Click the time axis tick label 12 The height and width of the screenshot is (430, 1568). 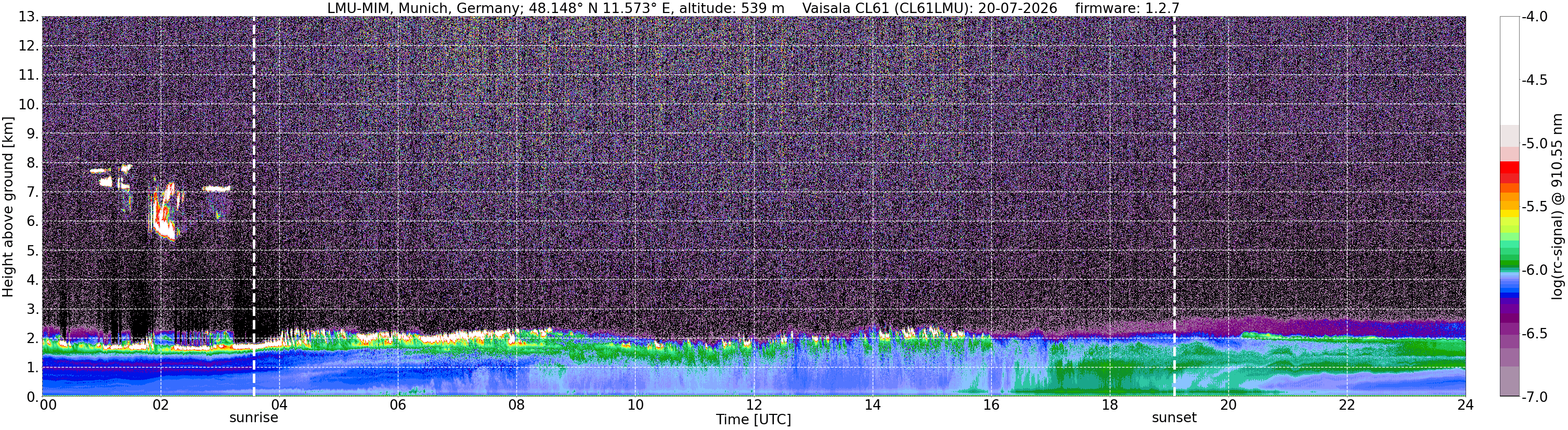[x=754, y=405]
